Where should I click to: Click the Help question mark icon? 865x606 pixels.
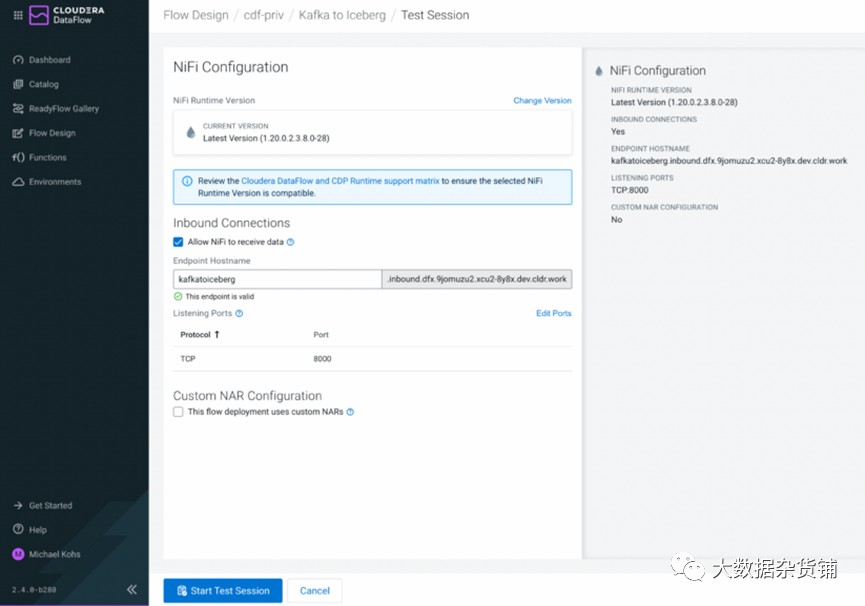pos(18,530)
